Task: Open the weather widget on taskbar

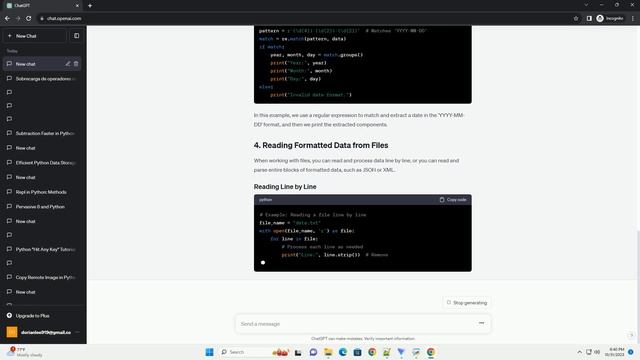Action: pos(24,352)
